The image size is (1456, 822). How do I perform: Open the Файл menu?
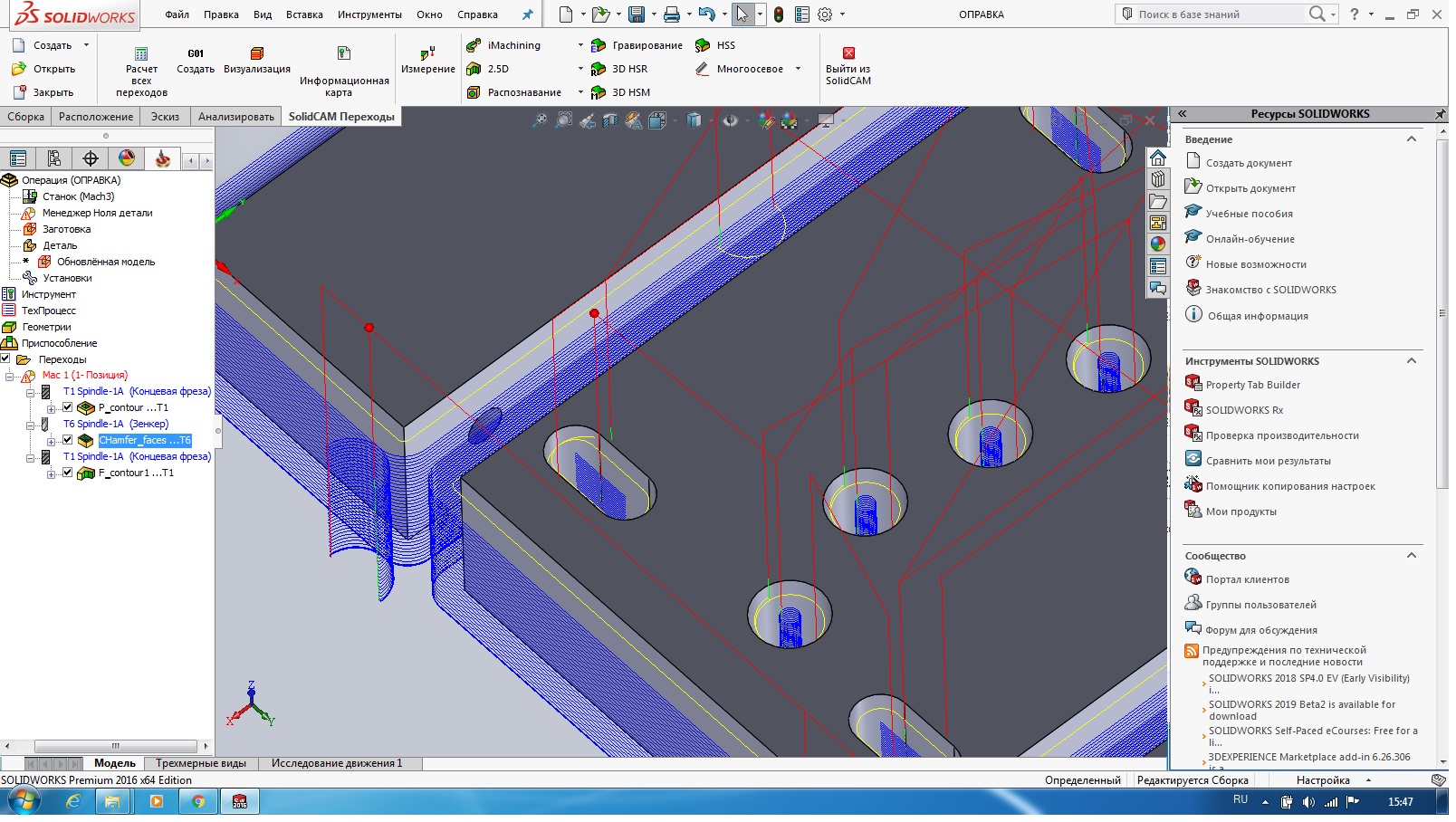click(x=177, y=14)
